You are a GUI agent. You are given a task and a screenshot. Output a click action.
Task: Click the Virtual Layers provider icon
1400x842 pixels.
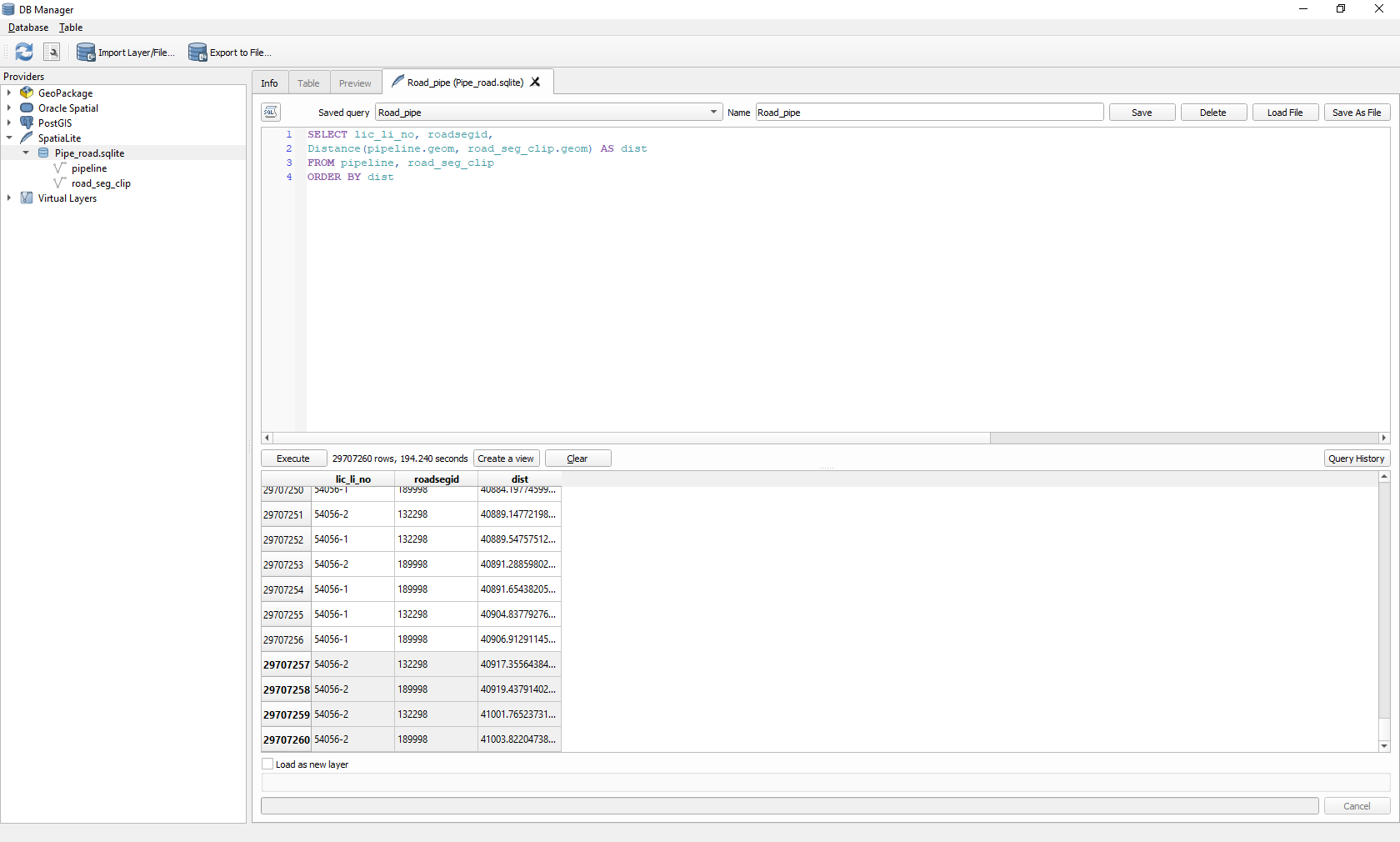(x=27, y=198)
